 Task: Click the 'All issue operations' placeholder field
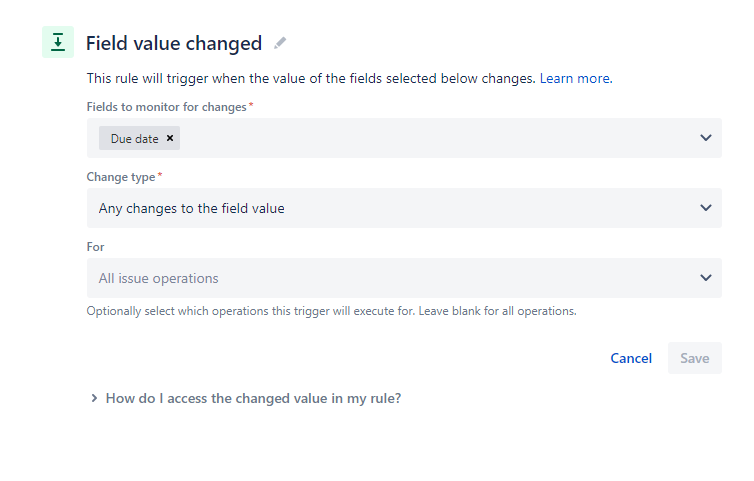(x=404, y=278)
